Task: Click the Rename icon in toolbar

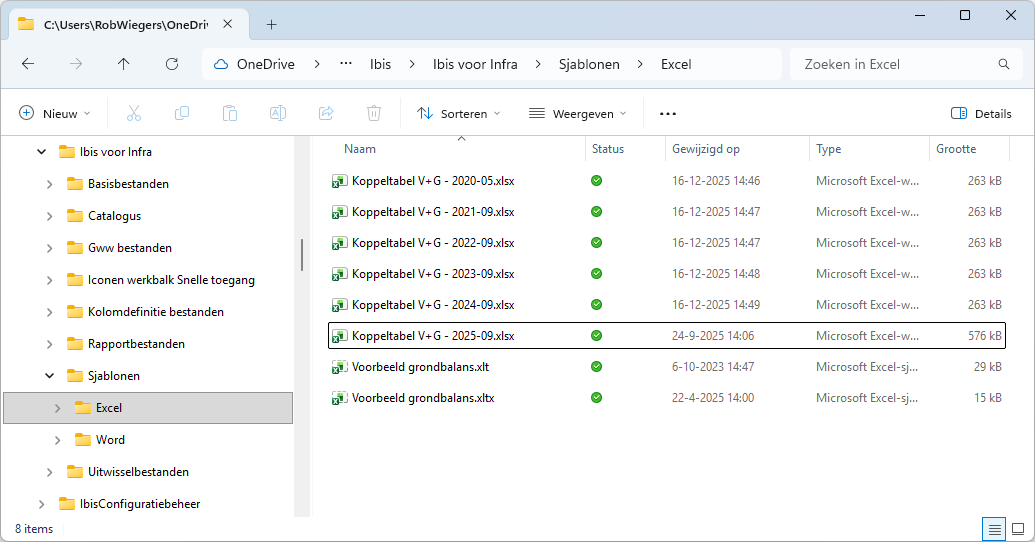Action: [278, 114]
